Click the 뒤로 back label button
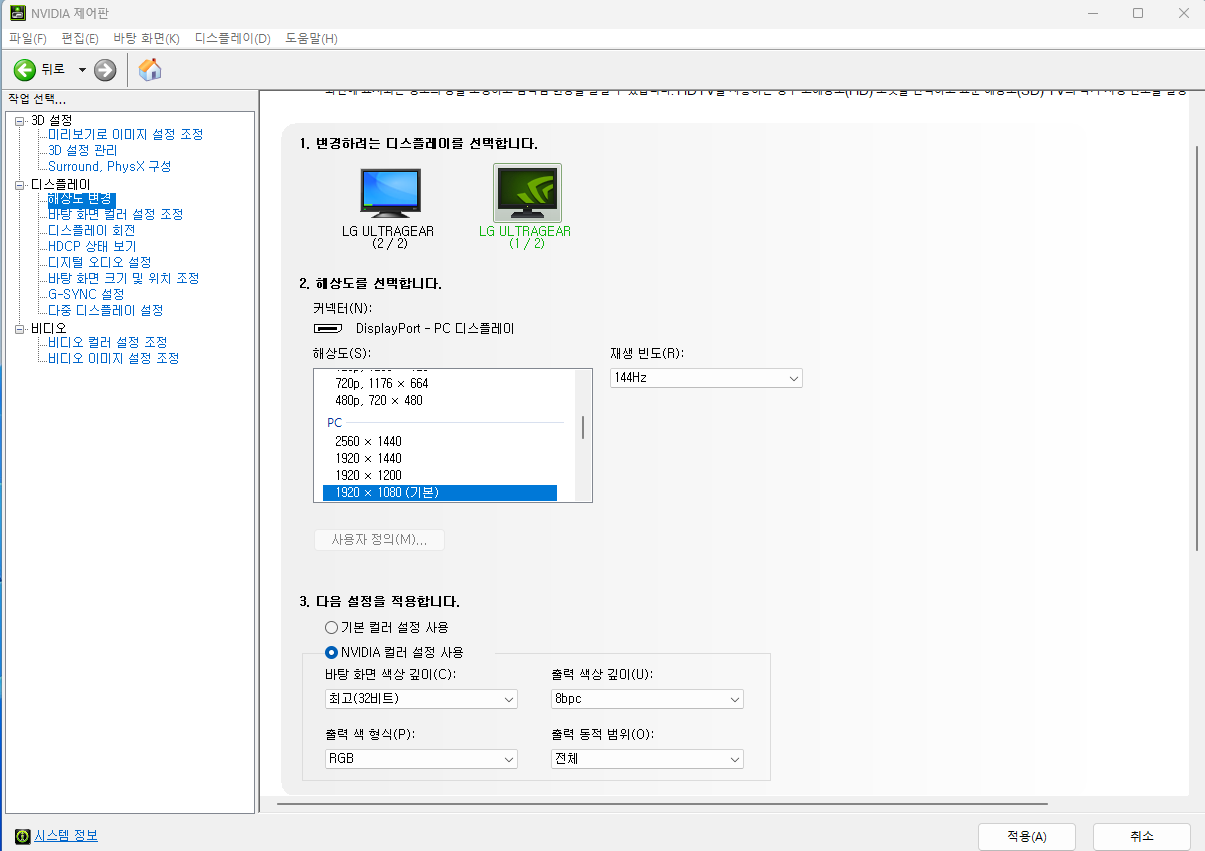The width and height of the screenshot is (1205, 851). click(x=53, y=69)
